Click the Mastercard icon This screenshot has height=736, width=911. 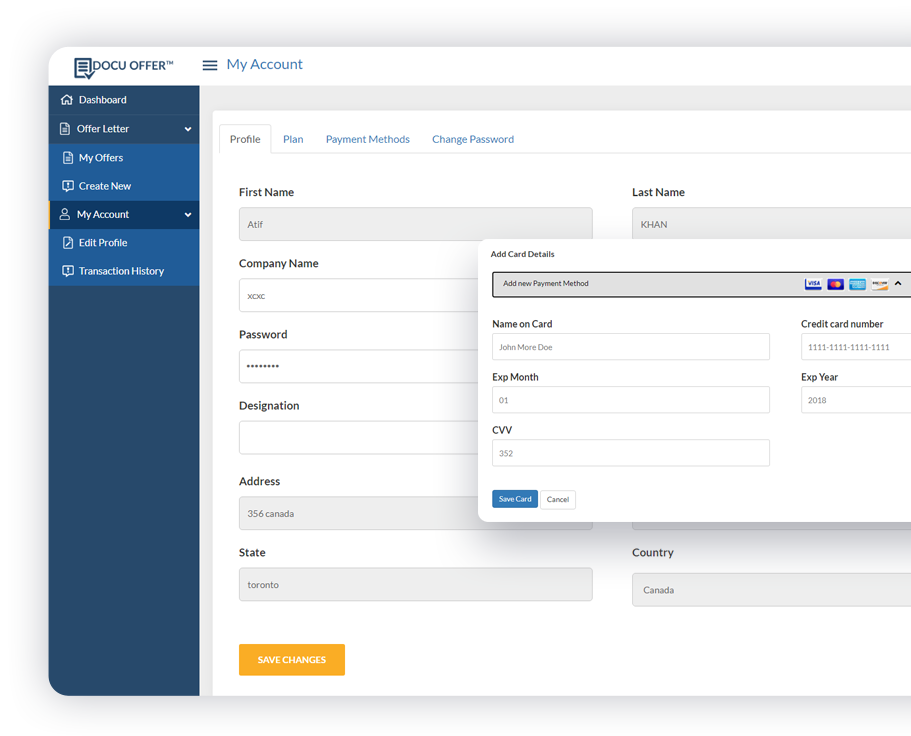[835, 284]
